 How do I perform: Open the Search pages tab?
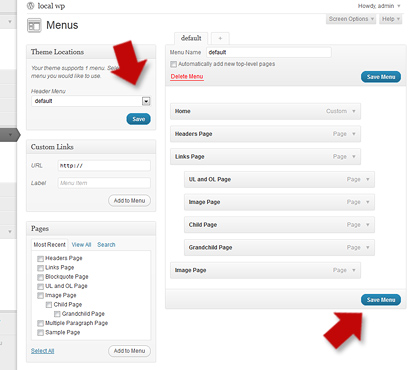(x=106, y=245)
